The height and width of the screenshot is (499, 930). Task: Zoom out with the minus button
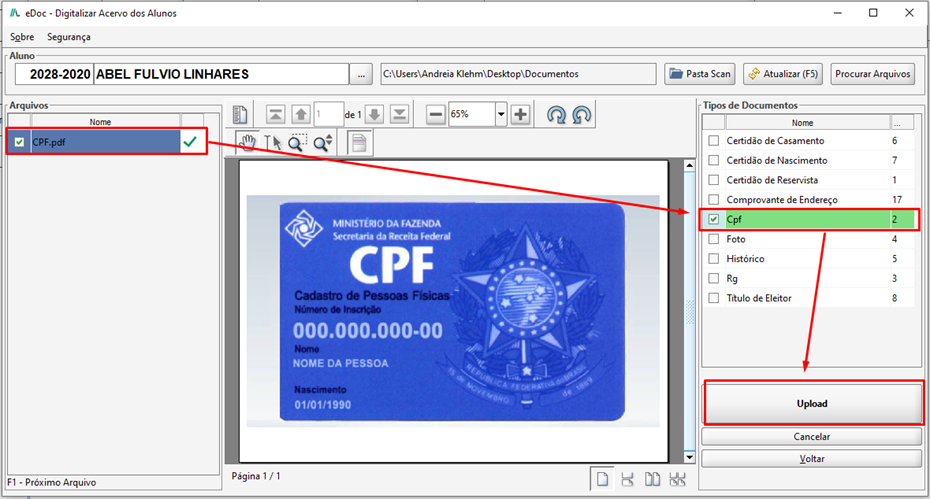tap(436, 115)
